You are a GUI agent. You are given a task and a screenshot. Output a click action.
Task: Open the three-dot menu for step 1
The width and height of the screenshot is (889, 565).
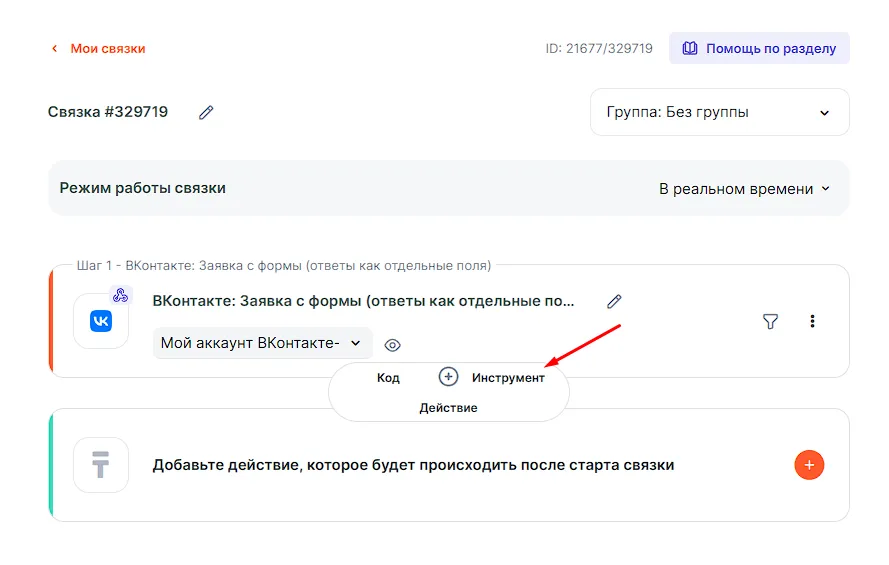click(x=812, y=321)
